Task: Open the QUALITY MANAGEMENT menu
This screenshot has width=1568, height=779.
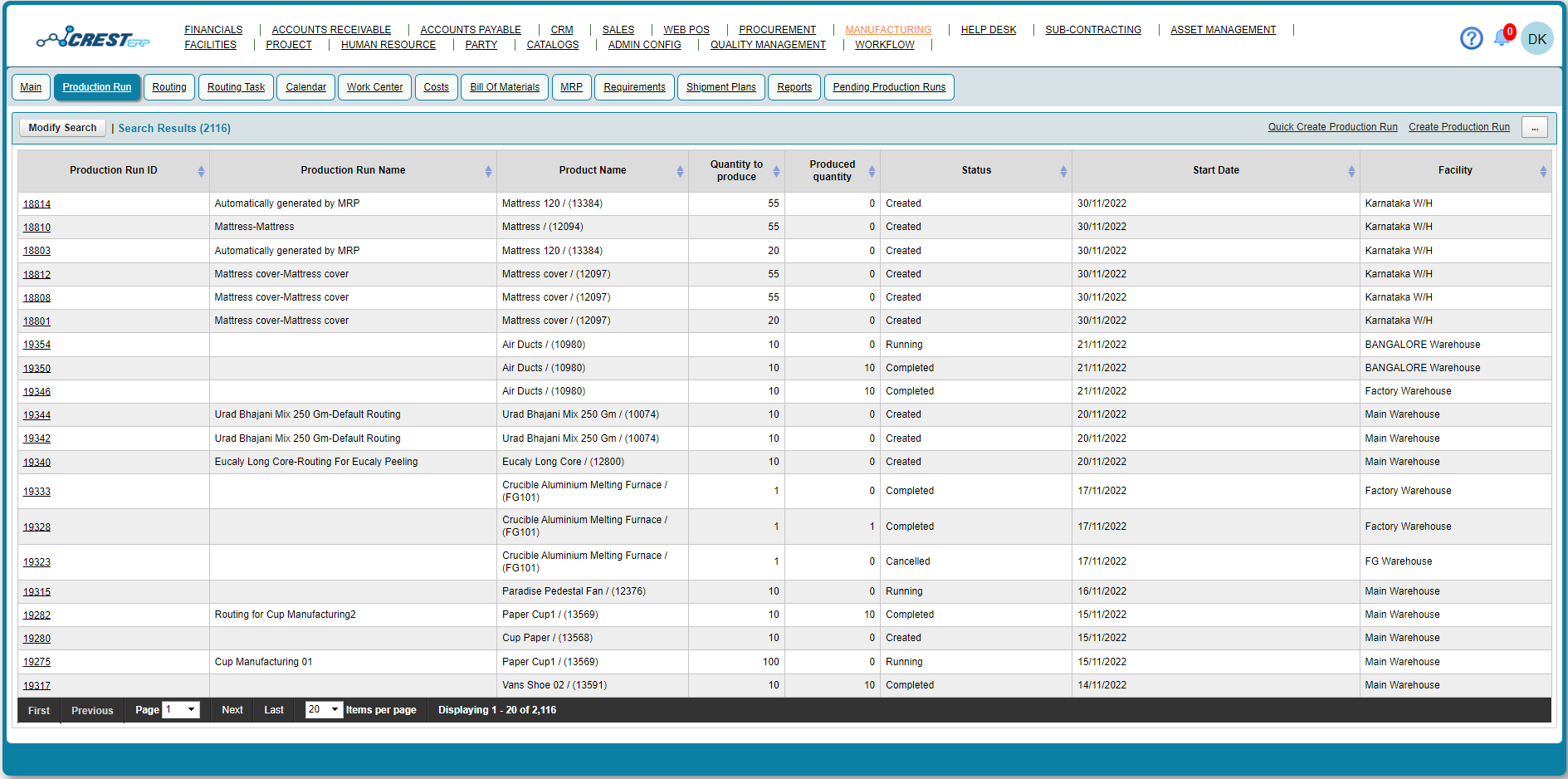Action: pyautogui.click(x=767, y=45)
